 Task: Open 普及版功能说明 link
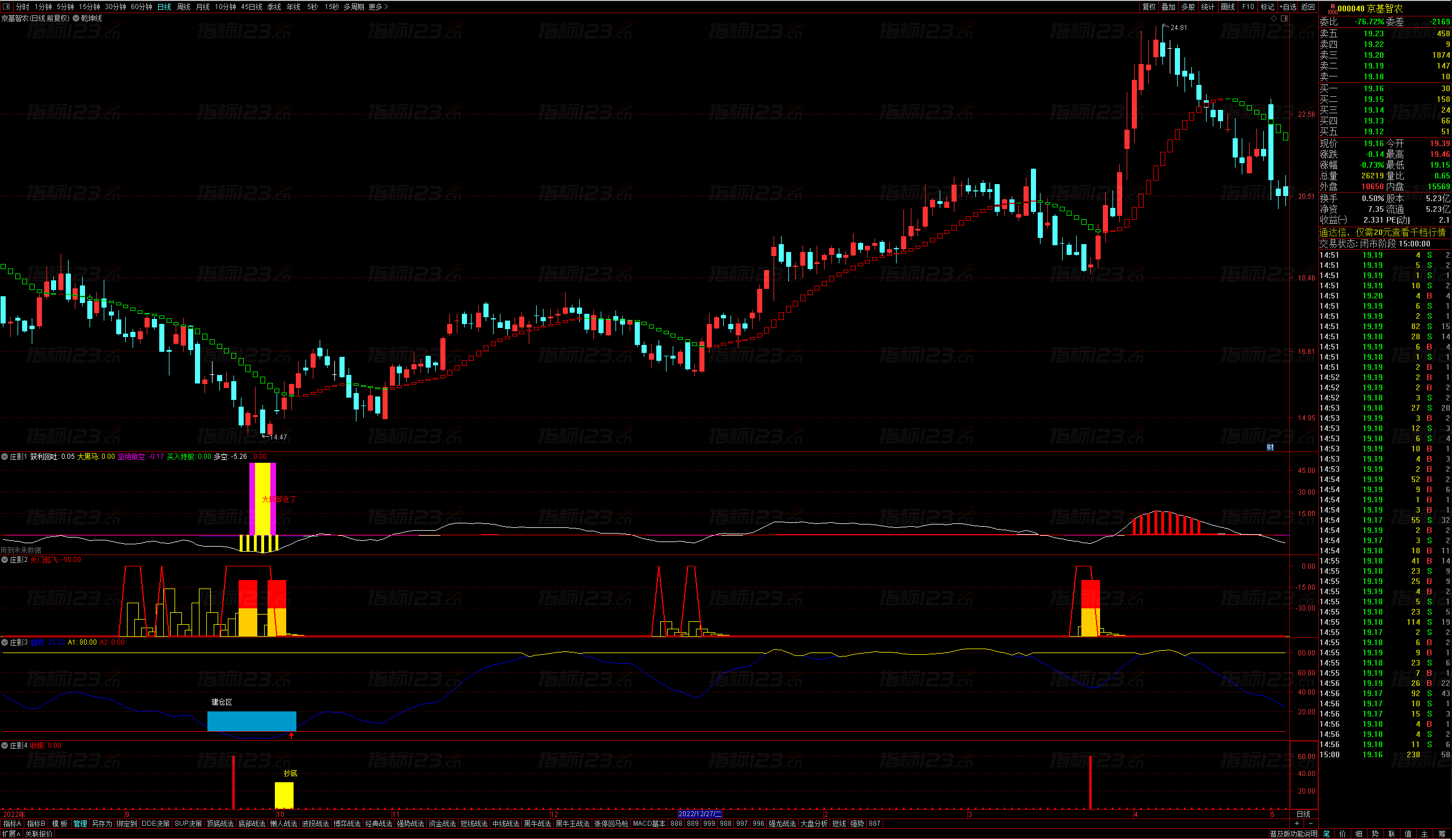(x=1293, y=835)
